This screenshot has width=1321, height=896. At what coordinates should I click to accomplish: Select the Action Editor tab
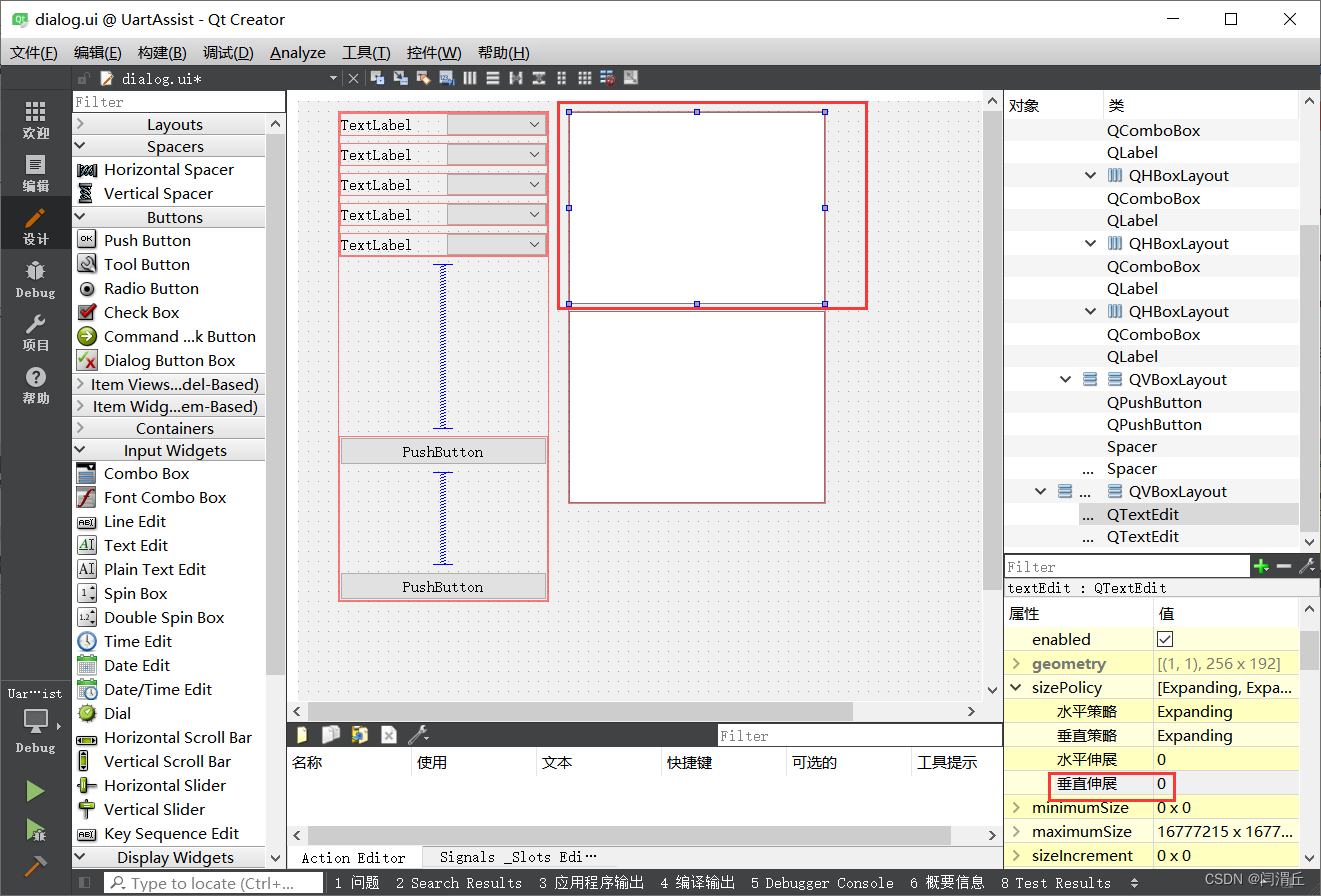[354, 858]
